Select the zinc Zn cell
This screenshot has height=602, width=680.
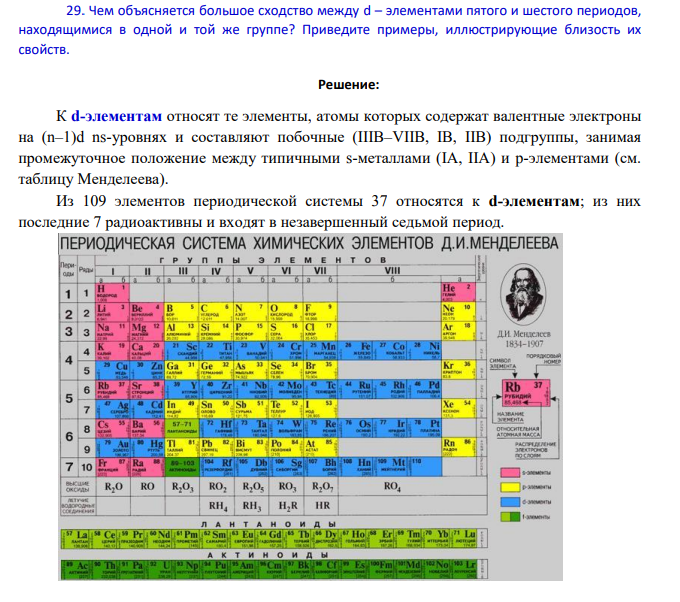click(147, 370)
